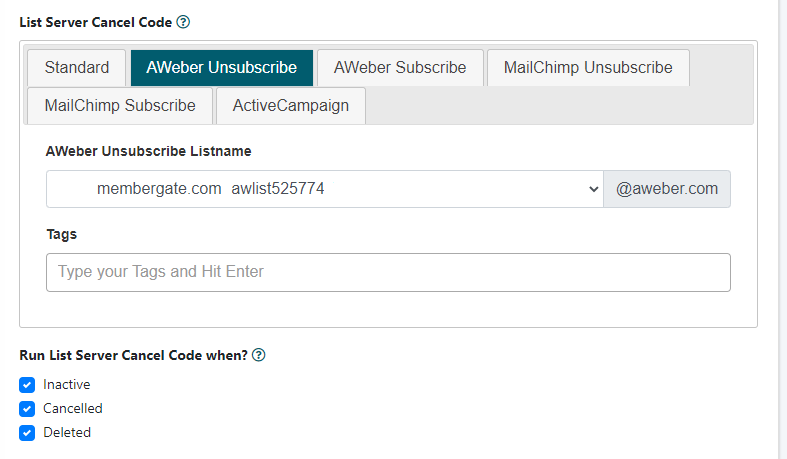Click the Inactive label text
This screenshot has width=787, height=459.
pyautogui.click(x=67, y=384)
